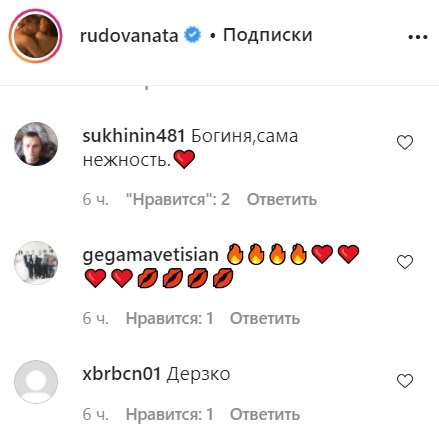Open the rudovanata username link
Image resolution: width=439 pixels, height=448 pixels.
click(x=129, y=35)
